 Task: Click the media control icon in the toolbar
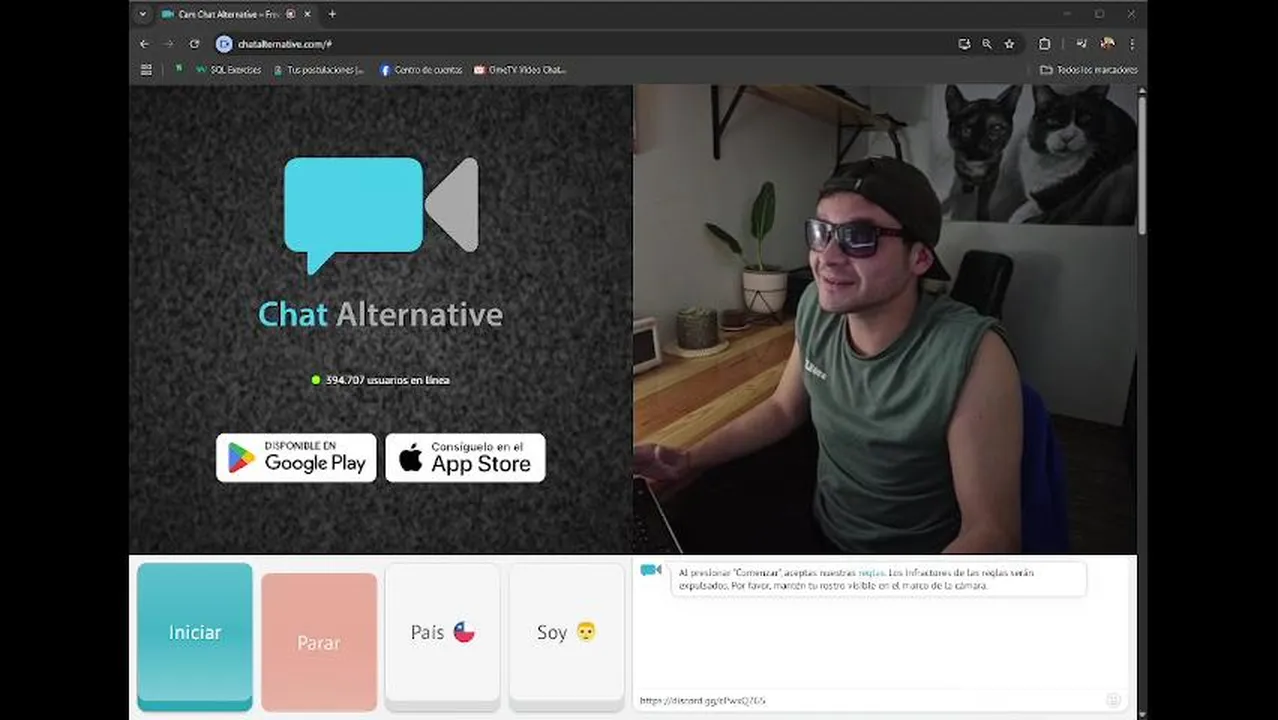click(x=1081, y=44)
